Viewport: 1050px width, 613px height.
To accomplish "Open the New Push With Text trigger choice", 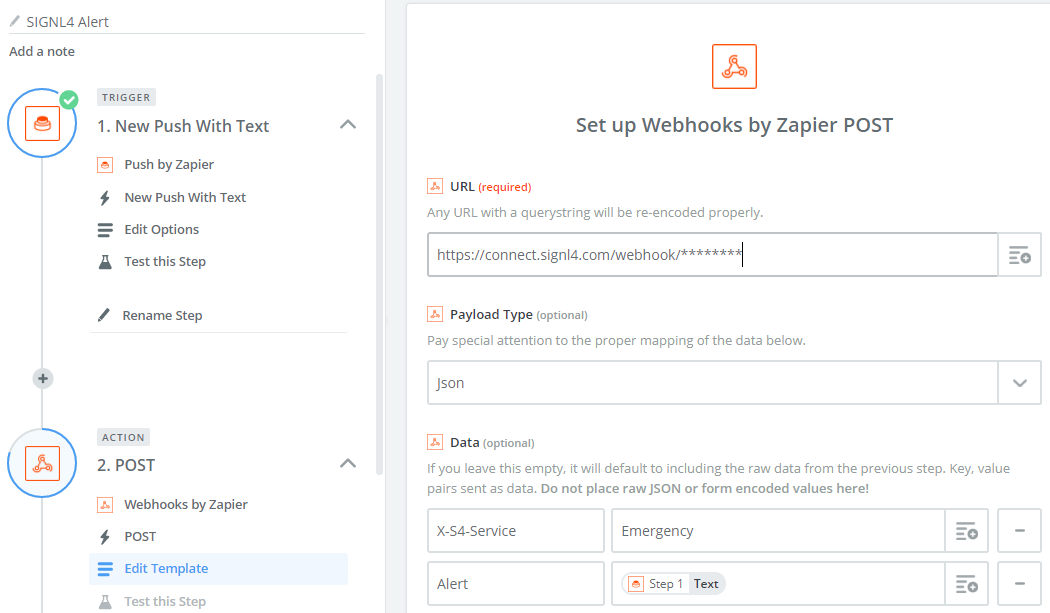I will coord(185,198).
